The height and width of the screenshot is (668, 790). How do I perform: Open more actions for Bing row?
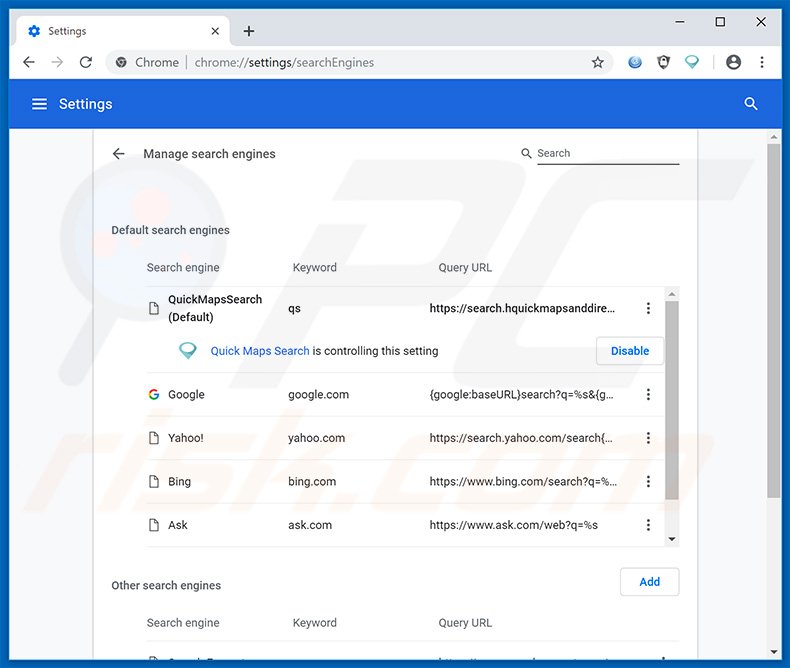coord(648,482)
